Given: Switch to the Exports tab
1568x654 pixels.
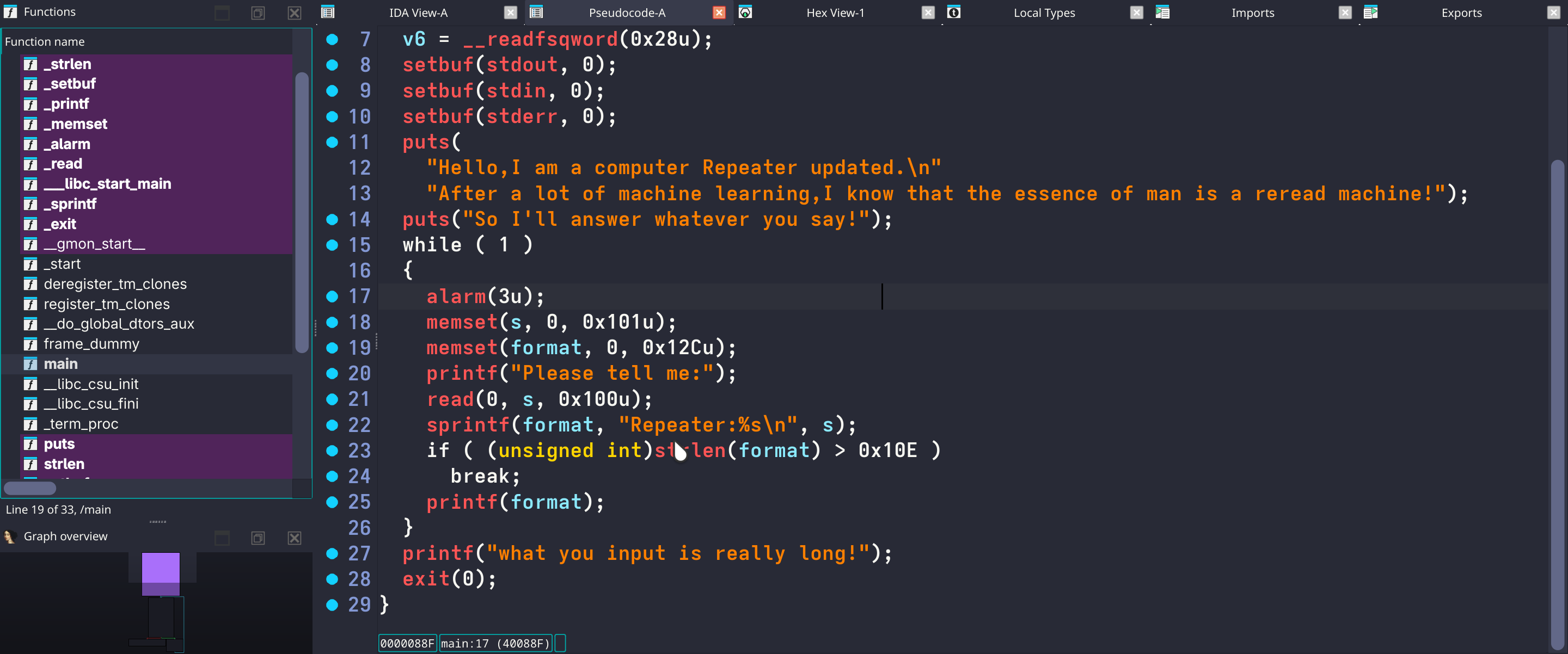Looking at the screenshot, I should [x=1461, y=13].
